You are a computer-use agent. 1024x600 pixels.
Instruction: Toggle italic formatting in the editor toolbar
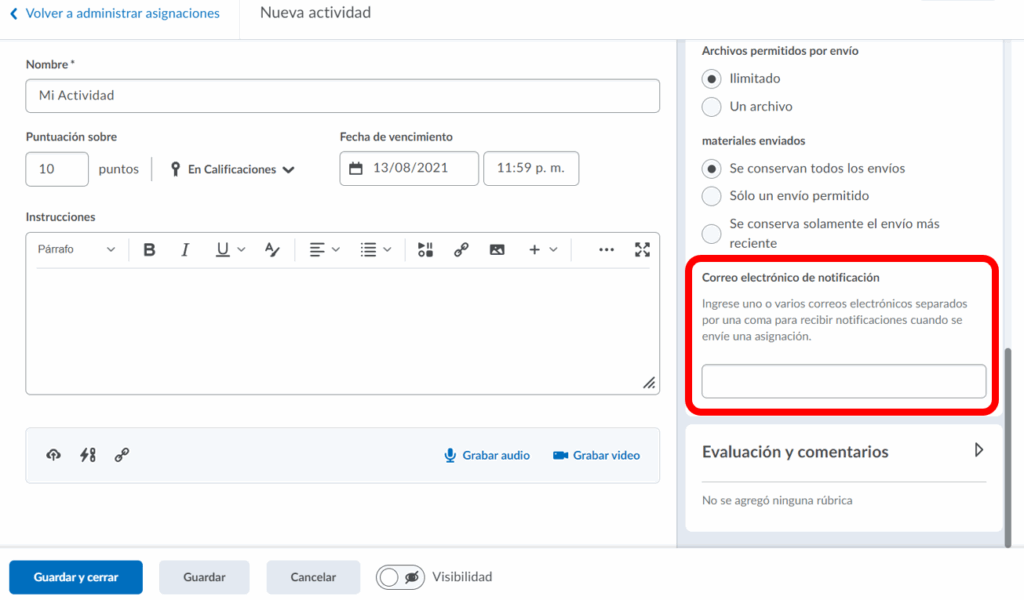coord(185,250)
